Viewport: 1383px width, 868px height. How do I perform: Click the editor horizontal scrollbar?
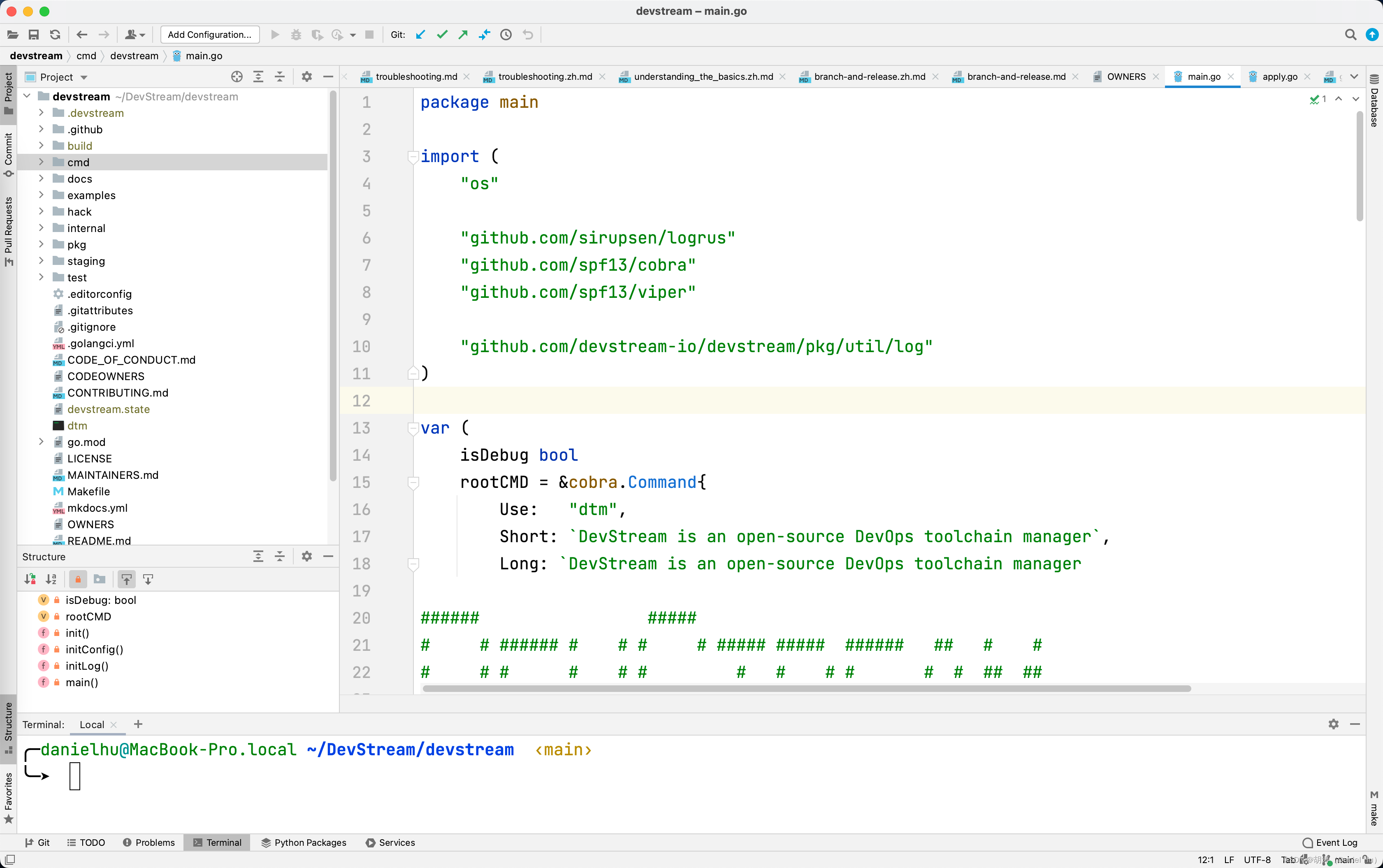pyautogui.click(x=806, y=688)
